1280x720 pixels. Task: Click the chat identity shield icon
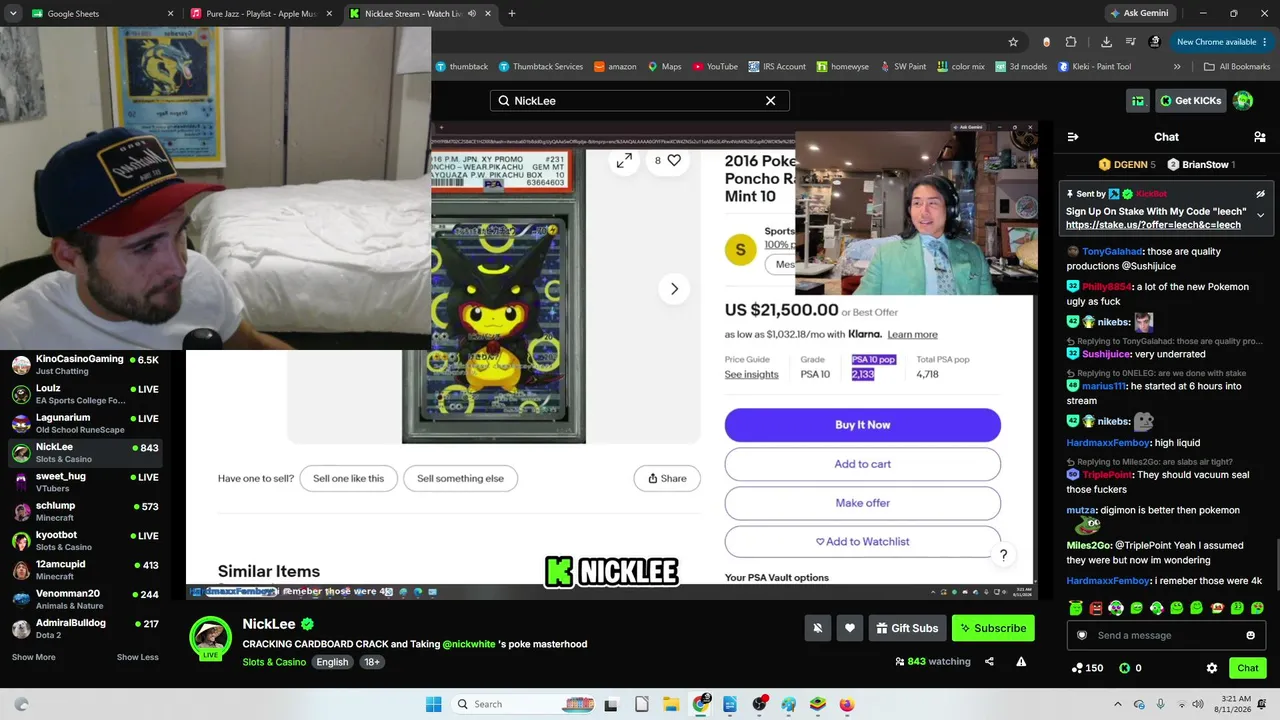[1081, 635]
